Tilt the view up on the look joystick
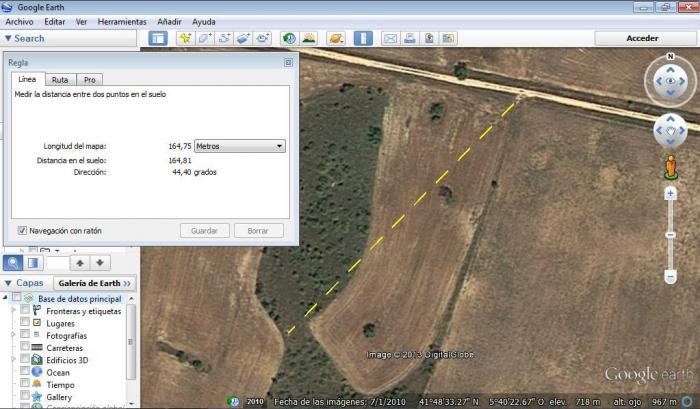 pyautogui.click(x=671, y=69)
